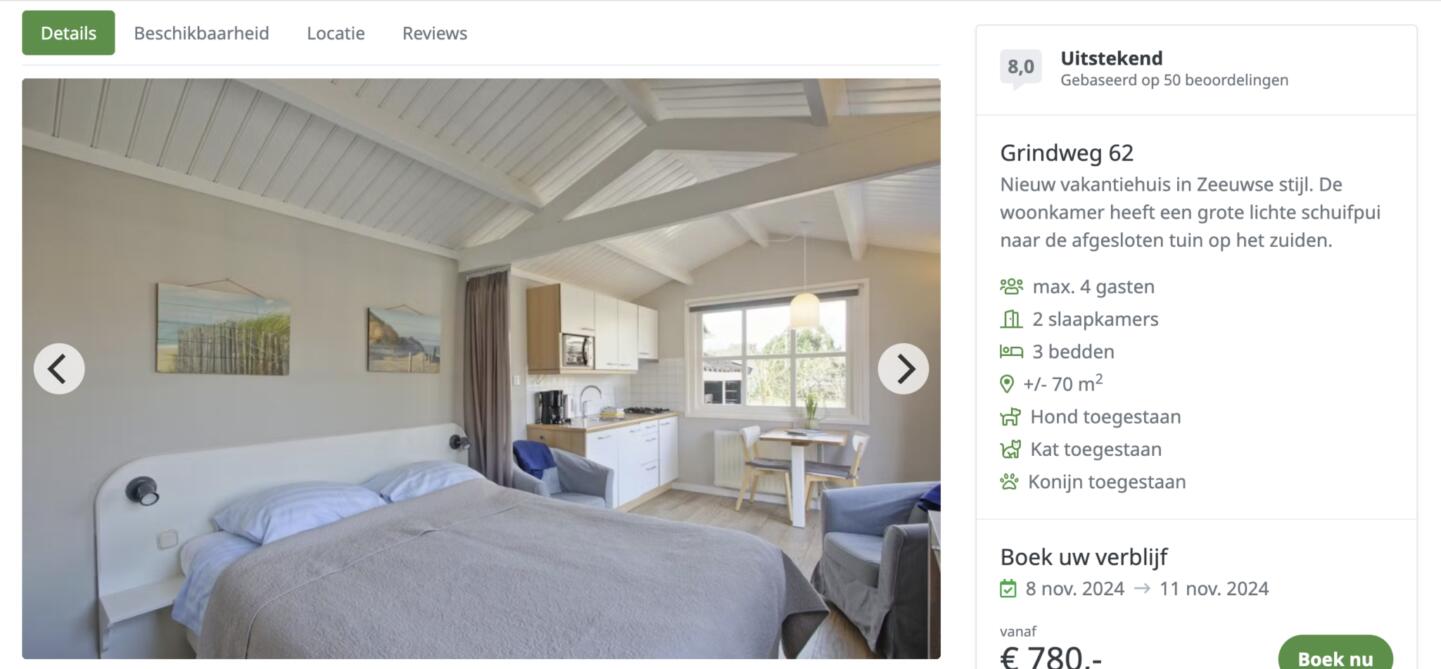Select the Details tab
The image size is (1441, 669).
68,33
